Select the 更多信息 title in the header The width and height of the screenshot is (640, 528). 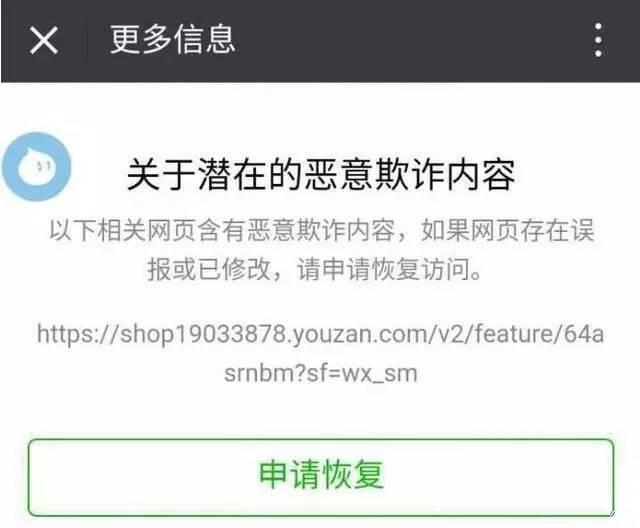pyautogui.click(x=173, y=39)
